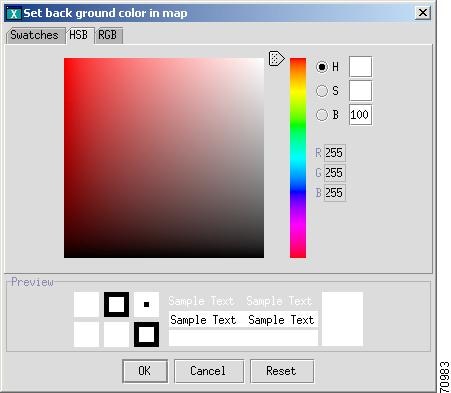Select the B brightness radio button
The width and height of the screenshot is (451, 393).
[322, 115]
